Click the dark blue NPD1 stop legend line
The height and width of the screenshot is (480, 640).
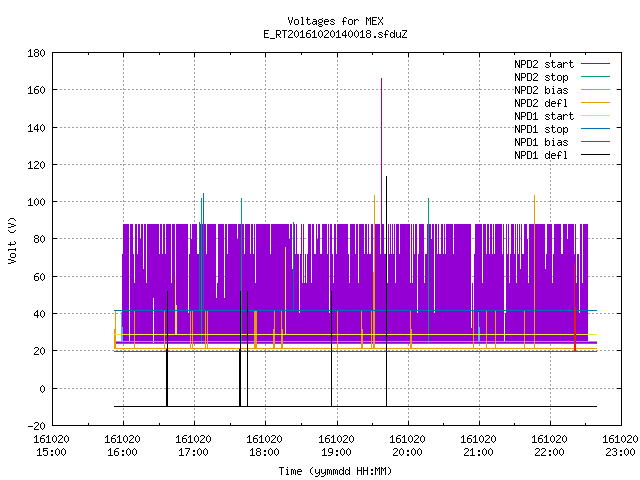[596, 129]
